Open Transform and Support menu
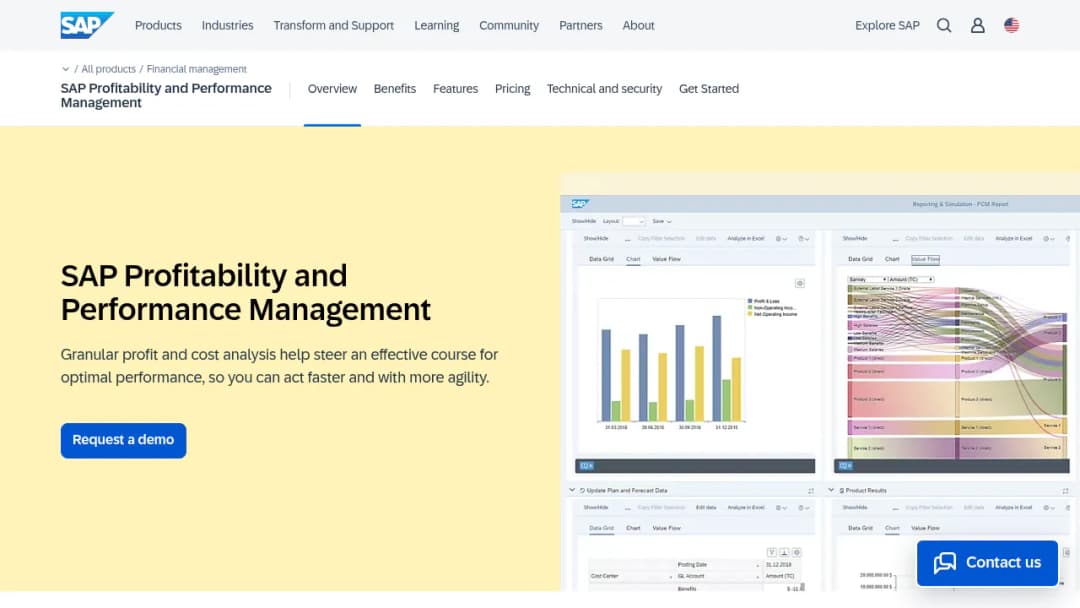 333,25
